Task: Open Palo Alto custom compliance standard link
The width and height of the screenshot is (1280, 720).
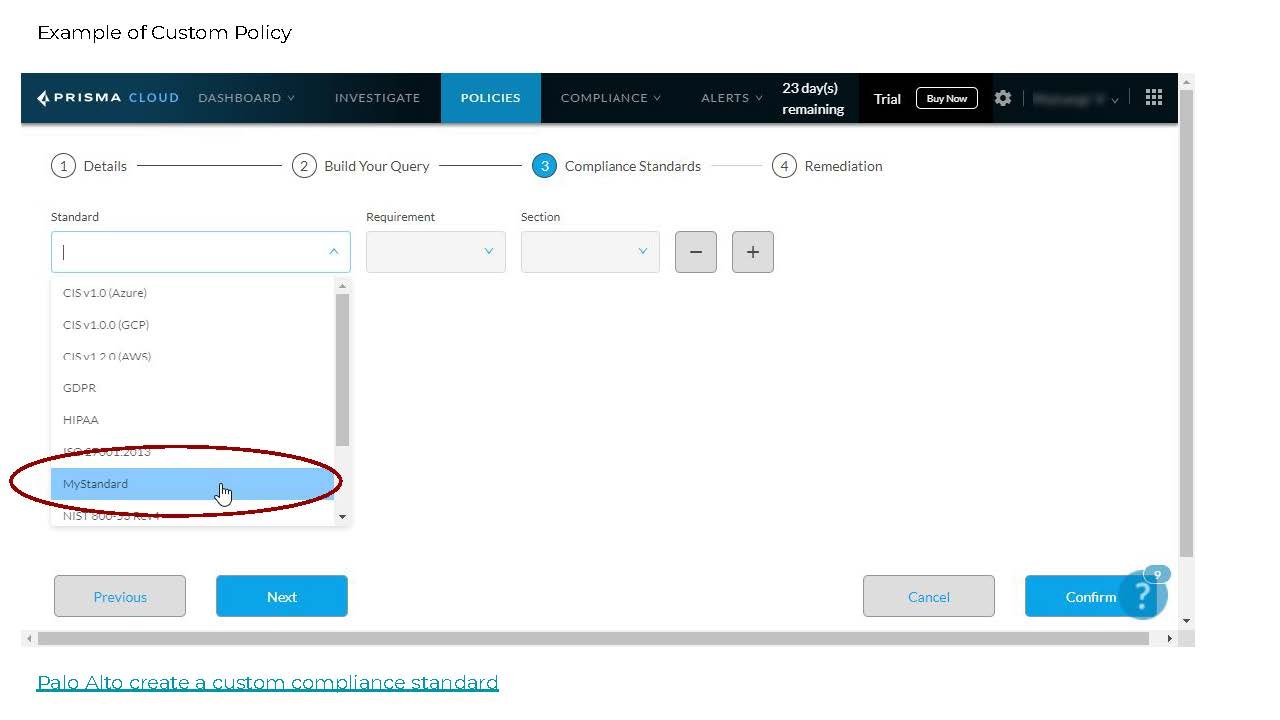Action: [x=267, y=682]
